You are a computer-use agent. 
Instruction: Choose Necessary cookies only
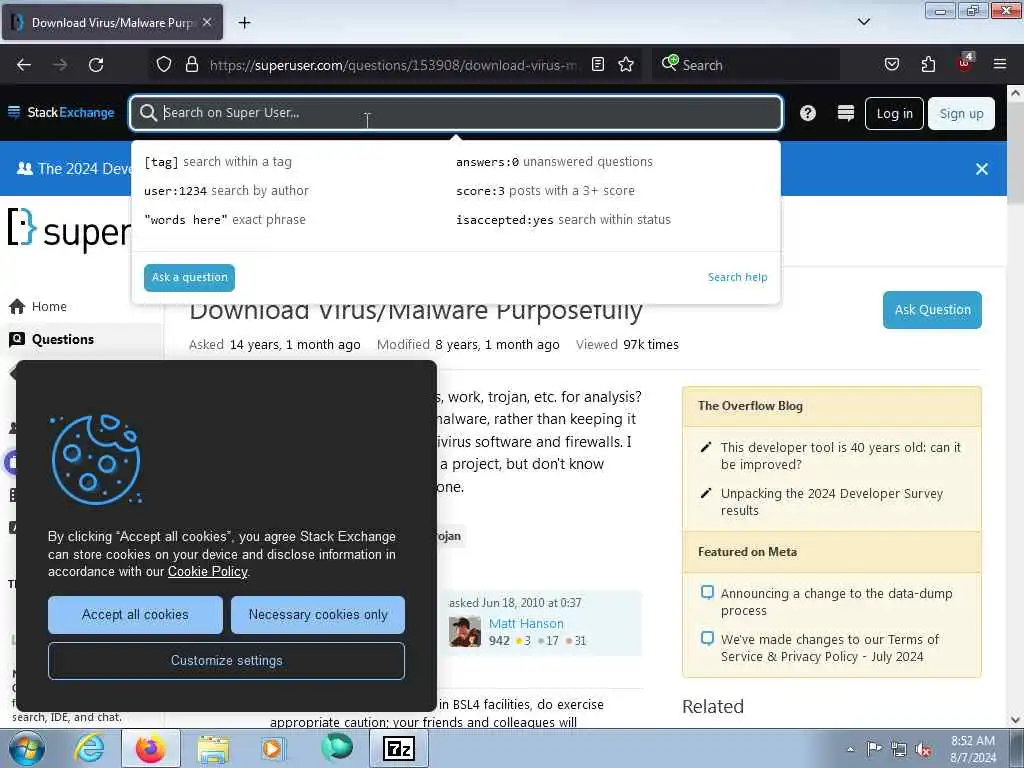318,615
